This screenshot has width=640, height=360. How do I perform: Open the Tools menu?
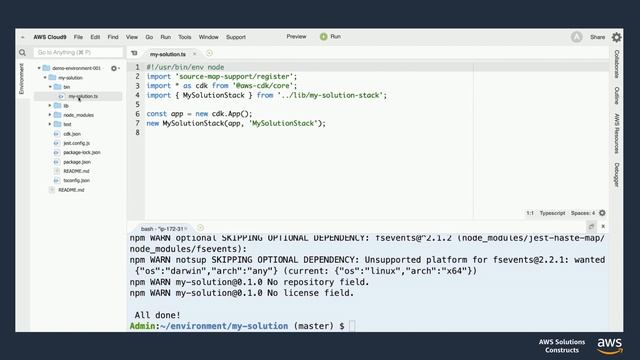pos(184,37)
